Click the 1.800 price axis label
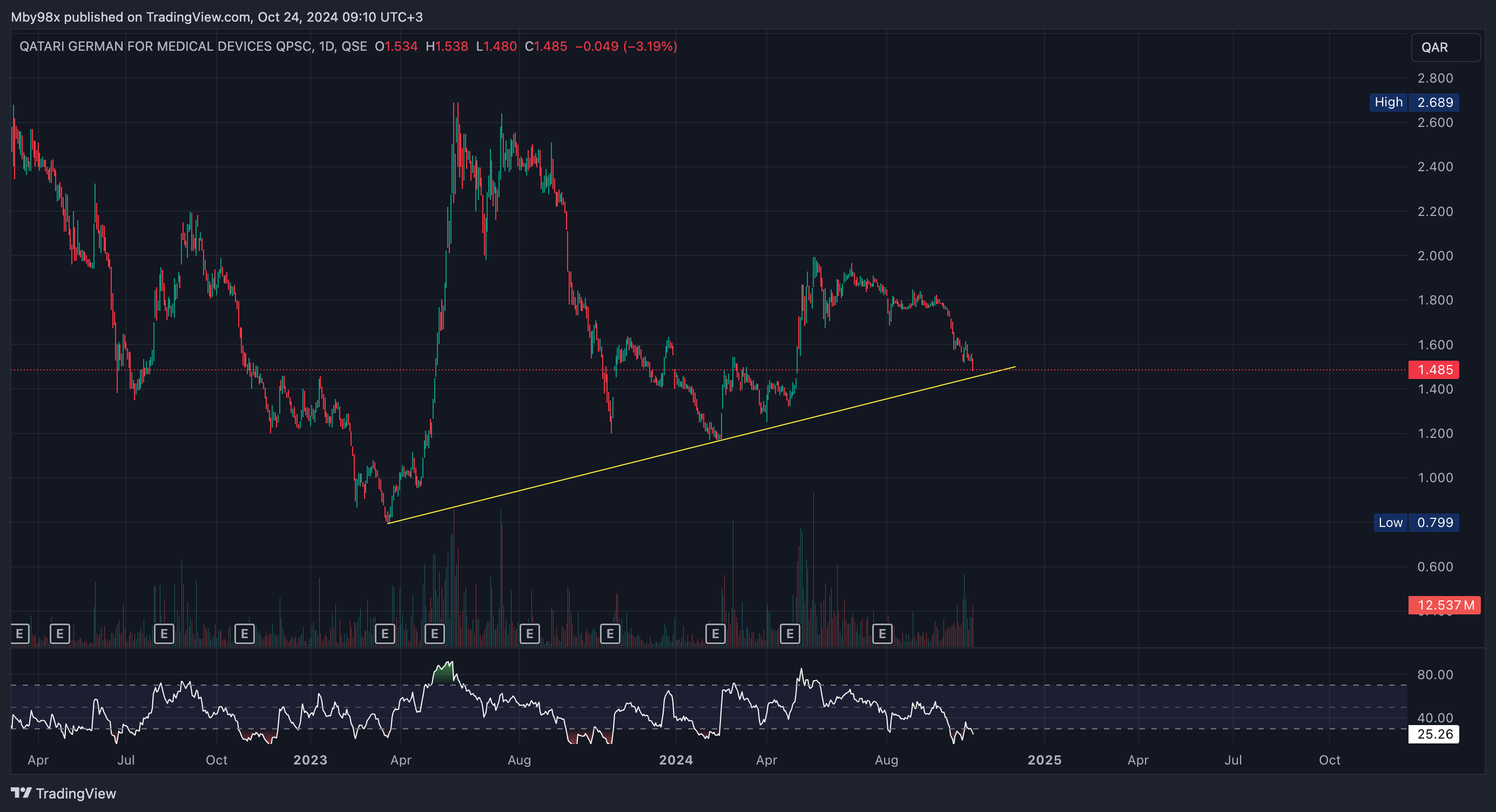The height and width of the screenshot is (812, 1496). point(1435,300)
